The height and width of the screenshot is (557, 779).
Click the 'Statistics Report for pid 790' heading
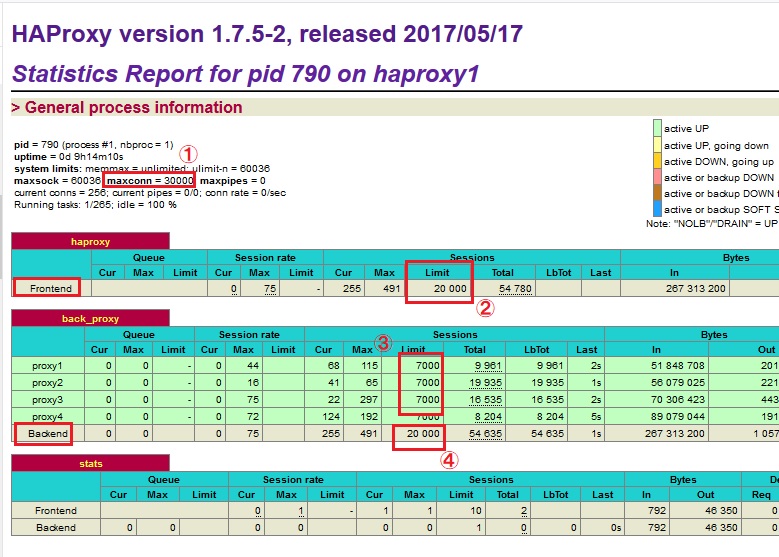click(245, 74)
